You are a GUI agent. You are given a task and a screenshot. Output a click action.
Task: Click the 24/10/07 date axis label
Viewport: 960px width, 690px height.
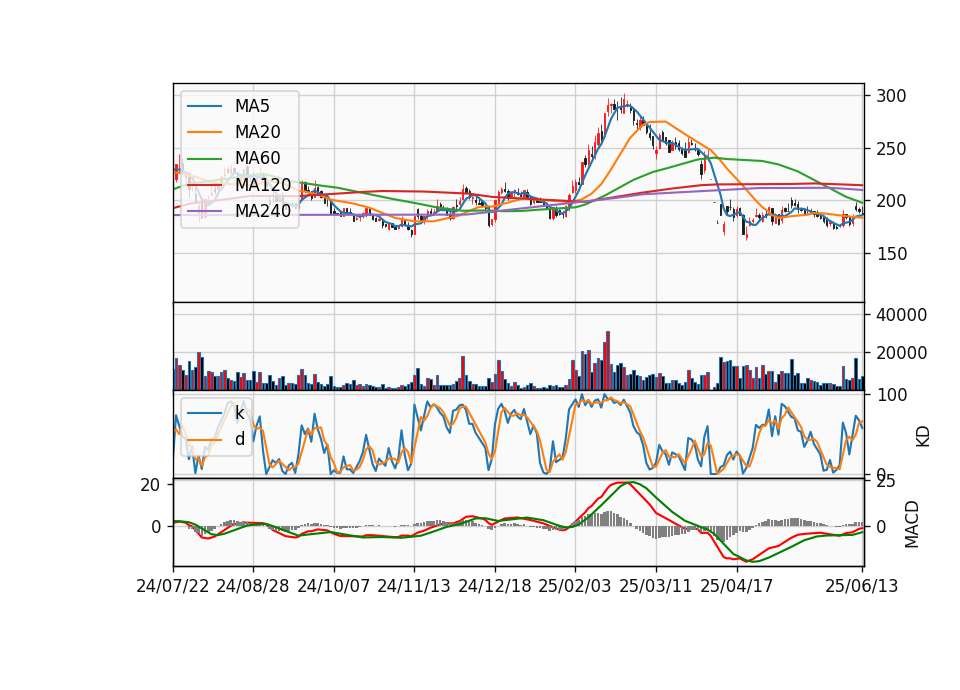tap(334, 586)
